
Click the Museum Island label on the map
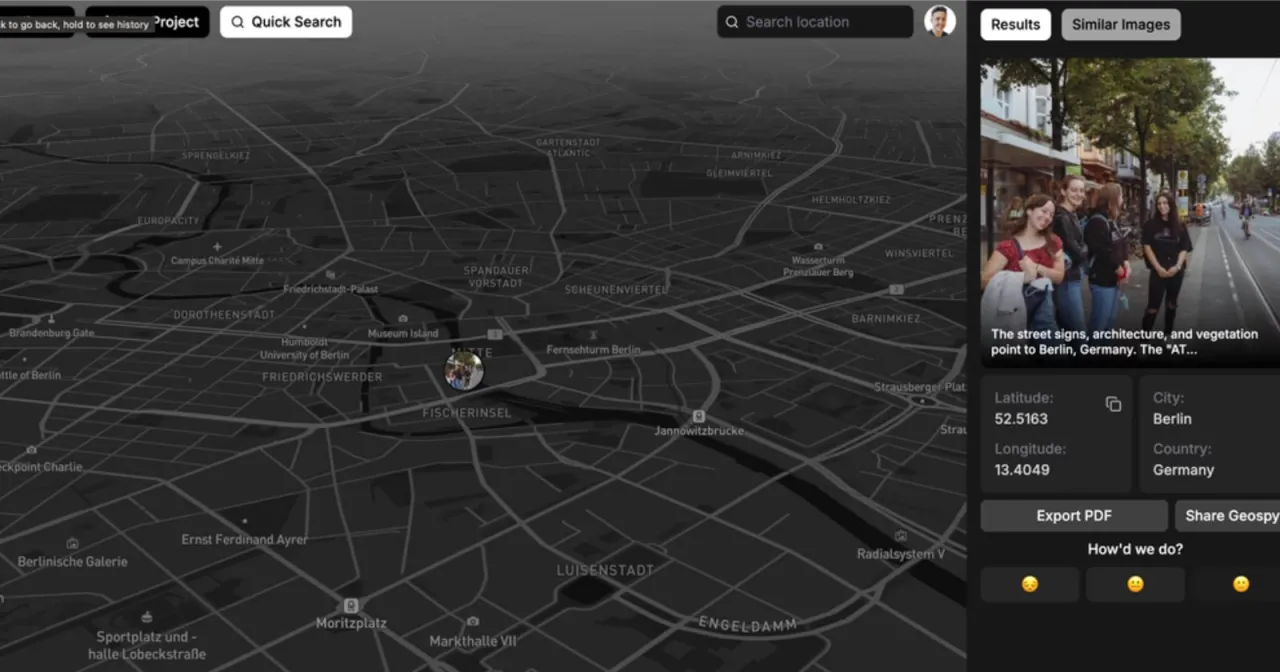(x=403, y=333)
